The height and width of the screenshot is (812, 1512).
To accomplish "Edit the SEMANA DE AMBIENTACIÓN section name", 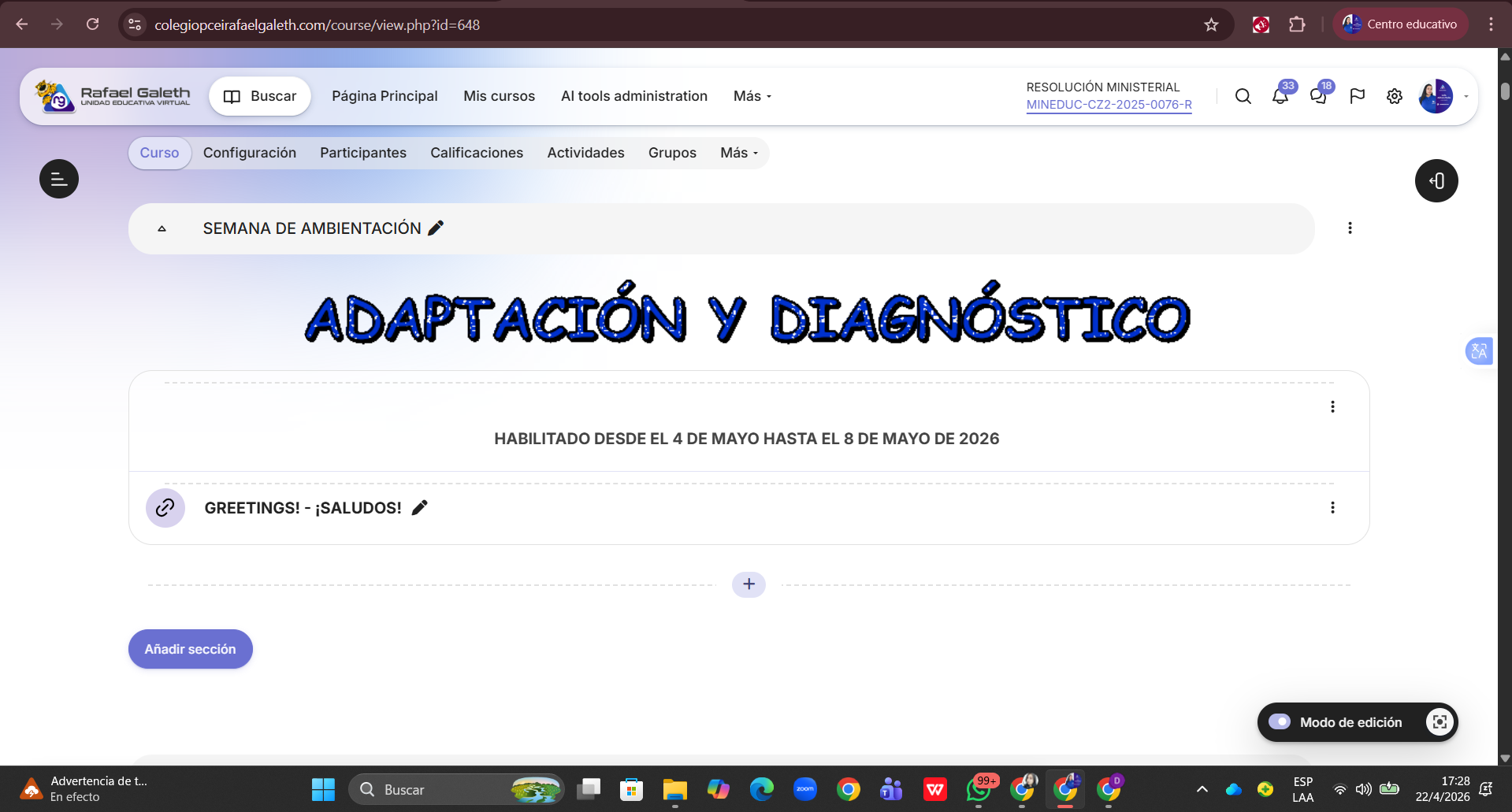I will point(436,228).
